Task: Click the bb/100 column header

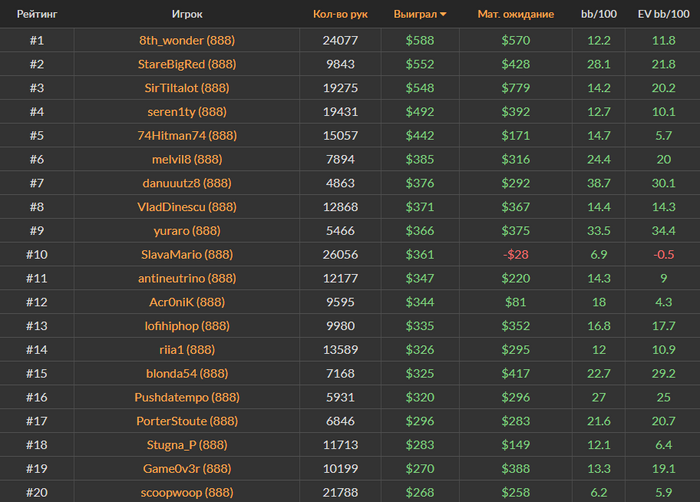Action: tap(599, 15)
